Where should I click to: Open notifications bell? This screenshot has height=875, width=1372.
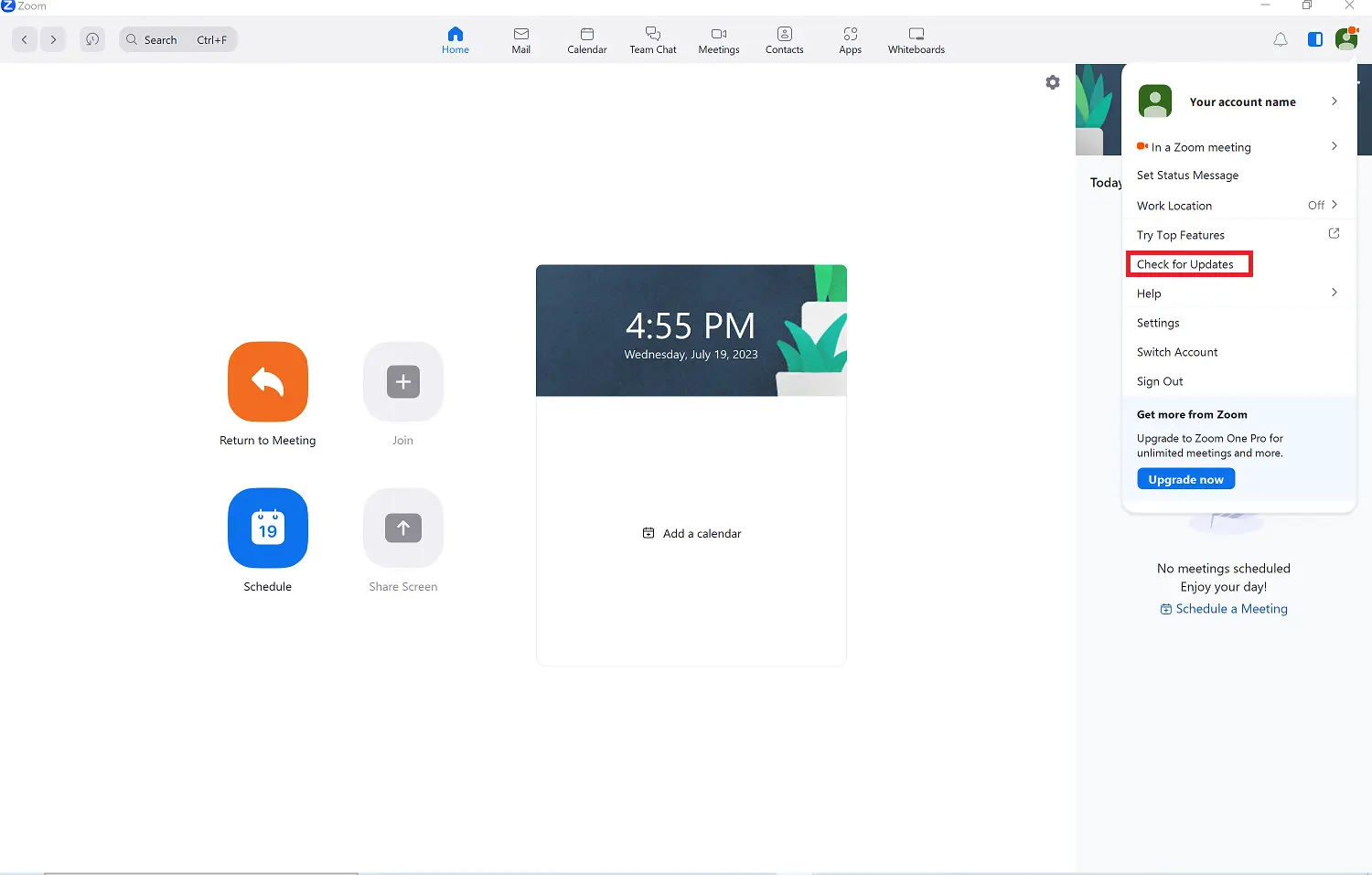1281,39
